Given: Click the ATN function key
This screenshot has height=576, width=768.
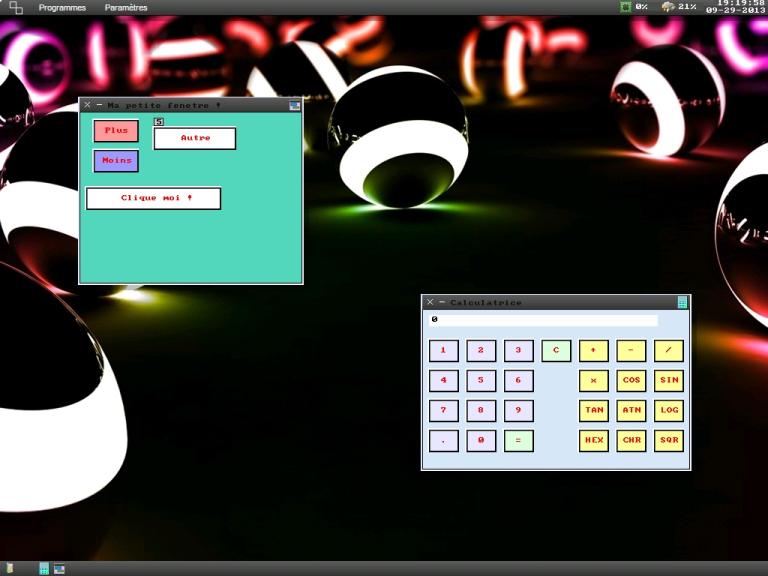Looking at the screenshot, I should point(631,410).
